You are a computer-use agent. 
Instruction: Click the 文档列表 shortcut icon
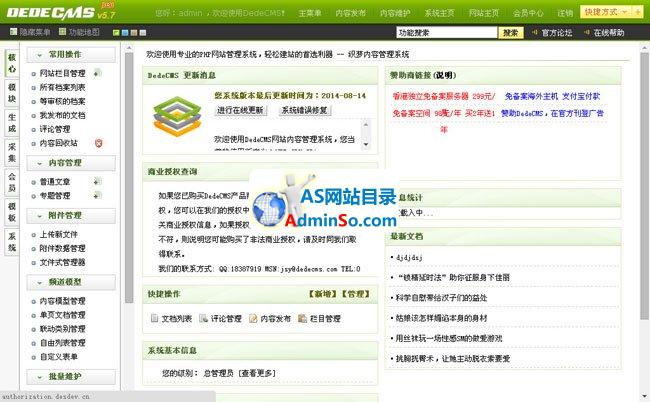click(x=155, y=318)
